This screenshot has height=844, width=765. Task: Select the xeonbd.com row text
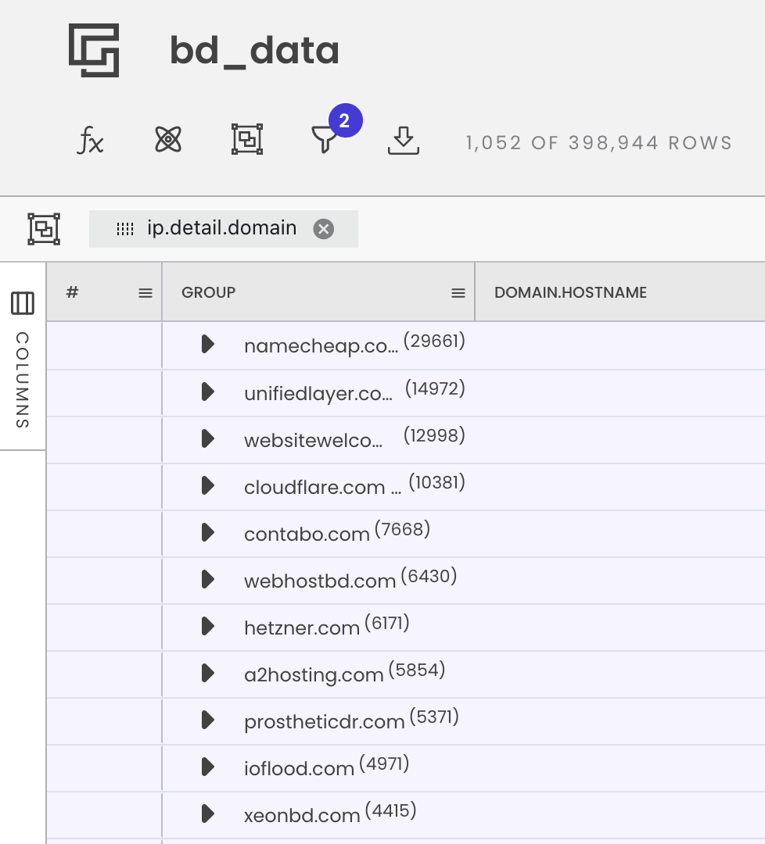point(302,815)
